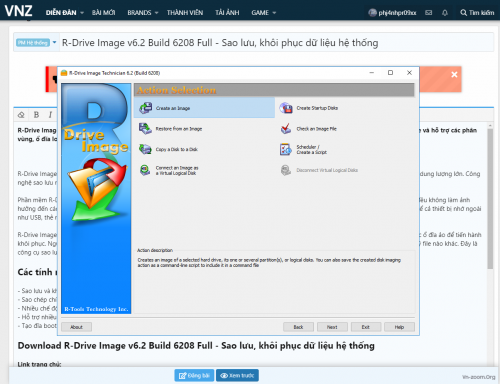Choose the Restore from an Image icon
Viewport: 500px width, 384px height.
click(x=145, y=129)
